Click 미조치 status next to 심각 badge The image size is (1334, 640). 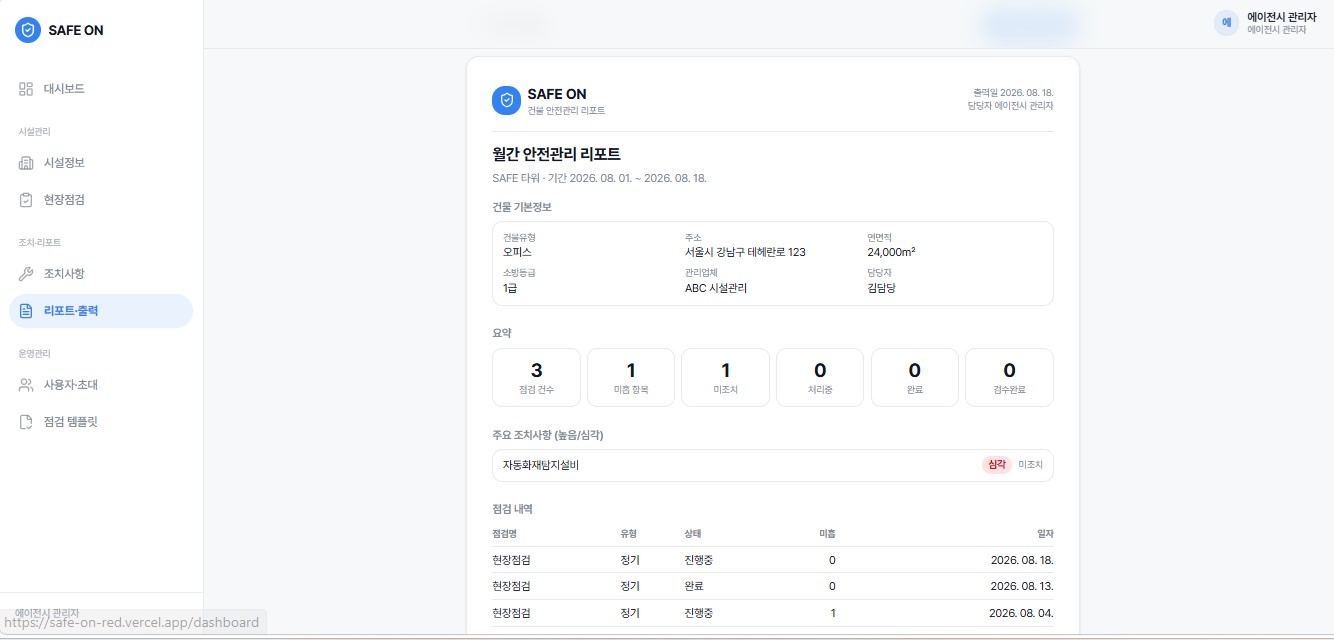[x=1030, y=465]
